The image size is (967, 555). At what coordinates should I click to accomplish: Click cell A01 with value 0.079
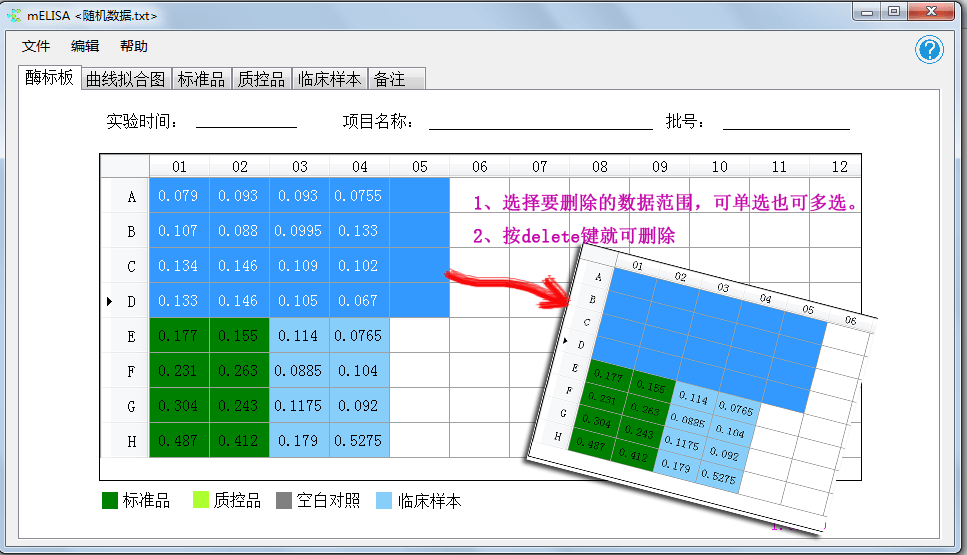[179, 195]
